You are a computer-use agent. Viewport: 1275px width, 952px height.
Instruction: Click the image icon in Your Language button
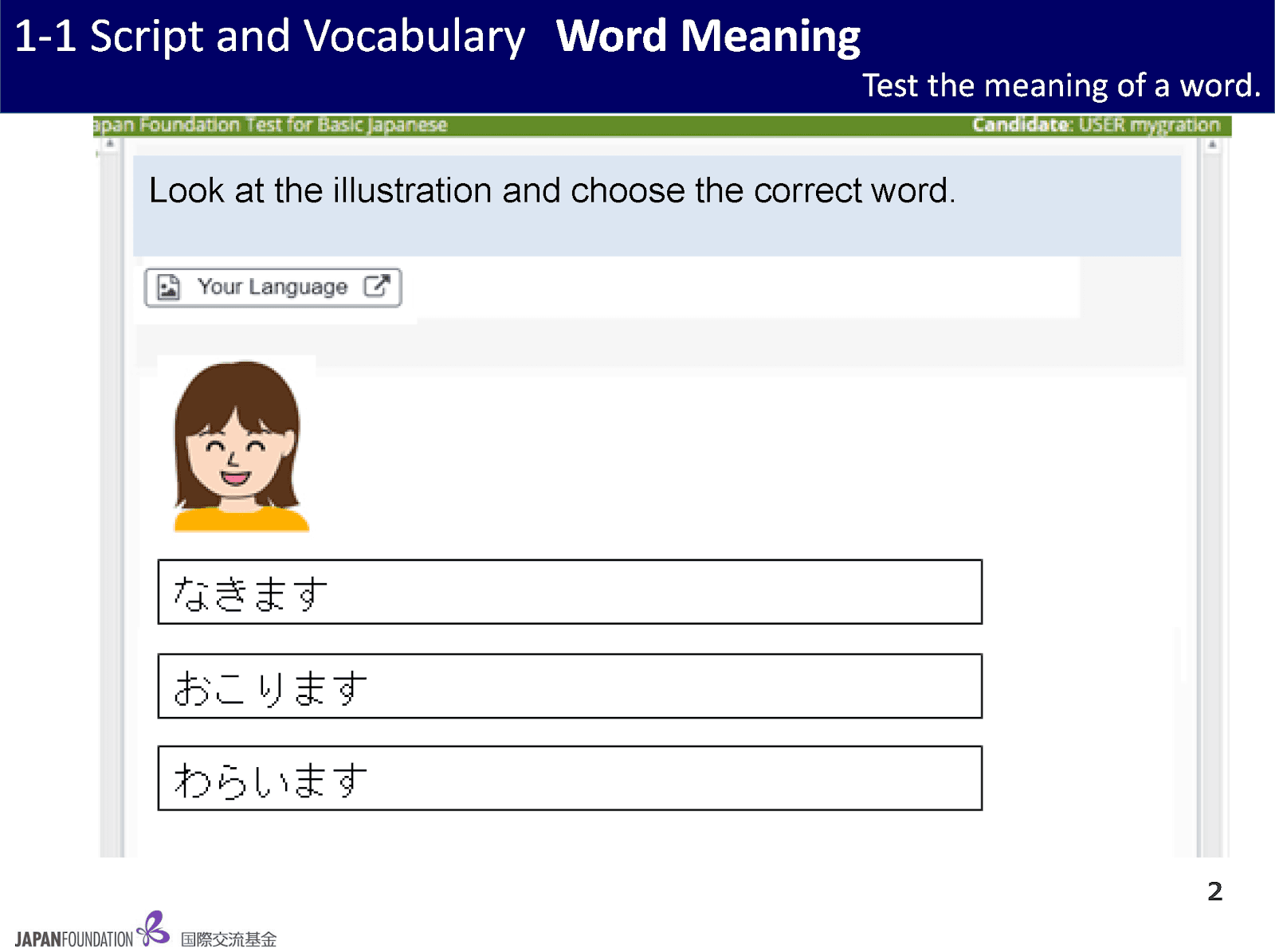click(x=168, y=287)
